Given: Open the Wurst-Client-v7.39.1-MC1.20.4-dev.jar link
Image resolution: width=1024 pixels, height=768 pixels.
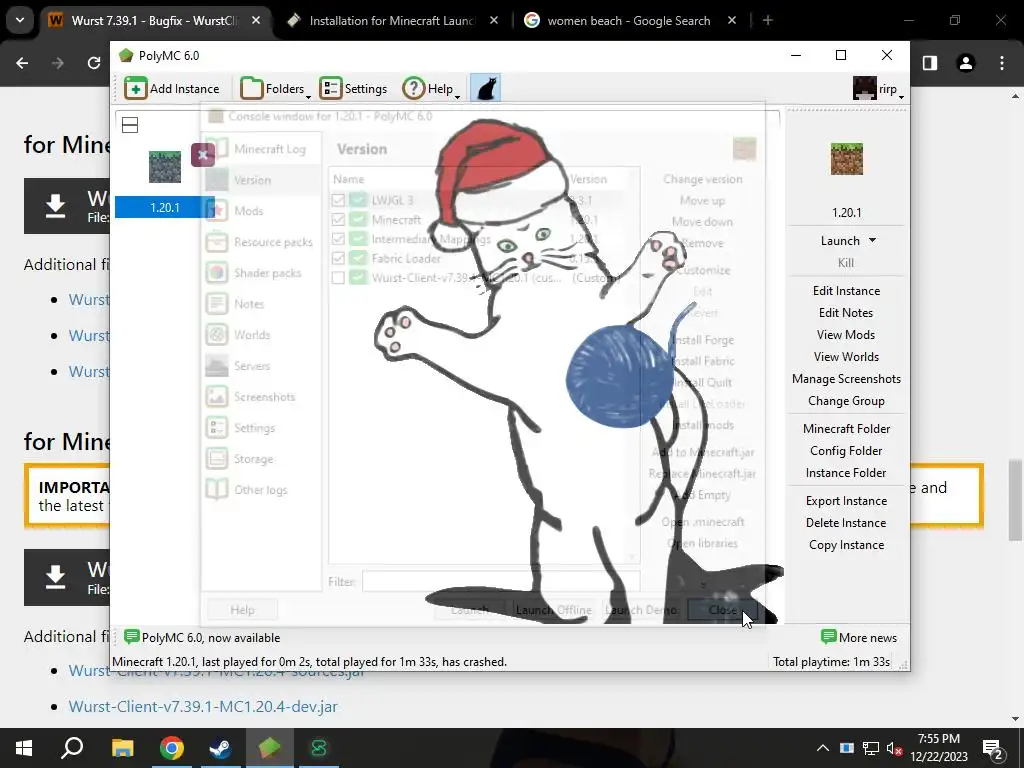Looking at the screenshot, I should pos(203,707).
